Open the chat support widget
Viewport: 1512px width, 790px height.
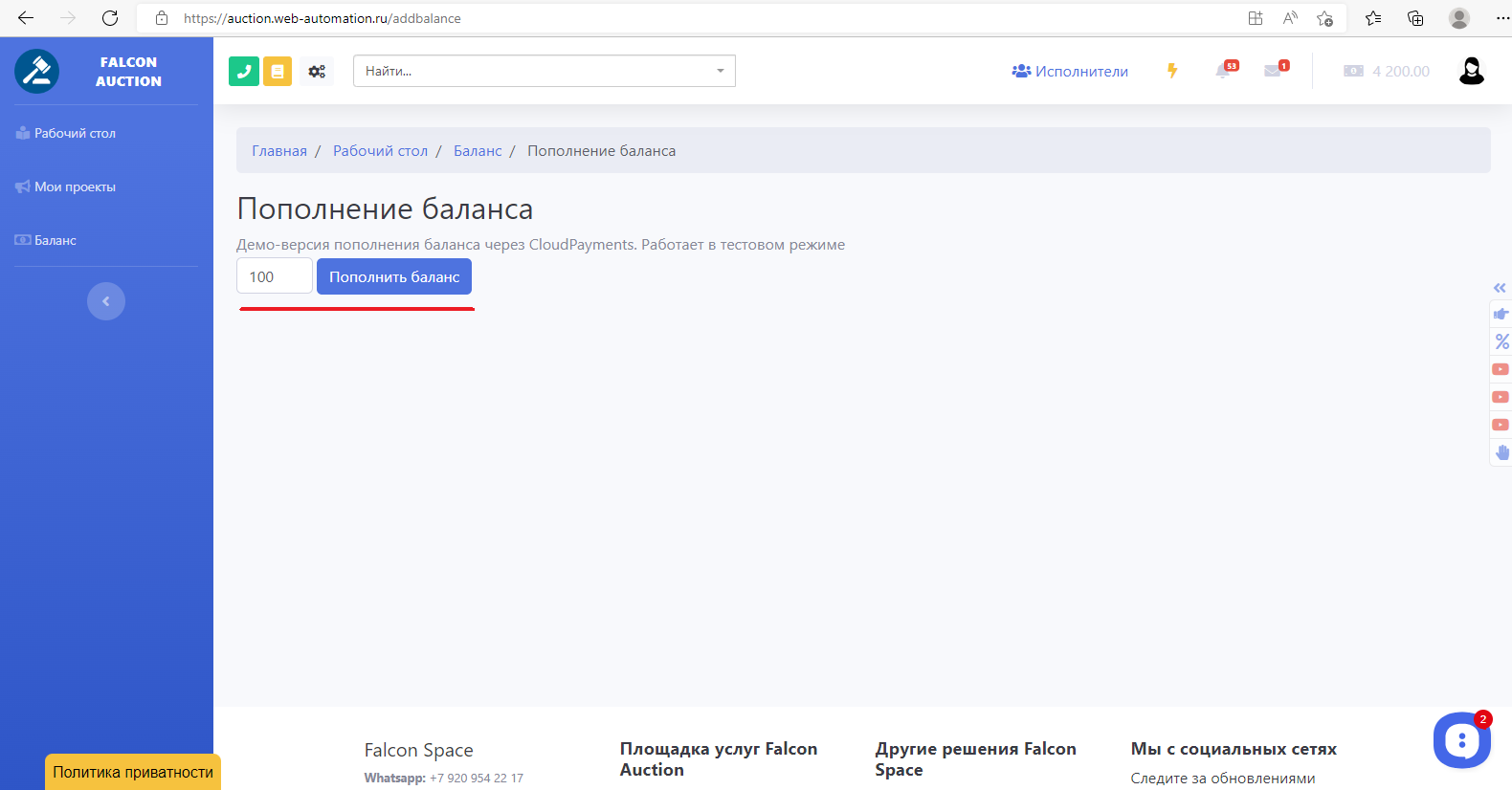pyautogui.click(x=1461, y=739)
